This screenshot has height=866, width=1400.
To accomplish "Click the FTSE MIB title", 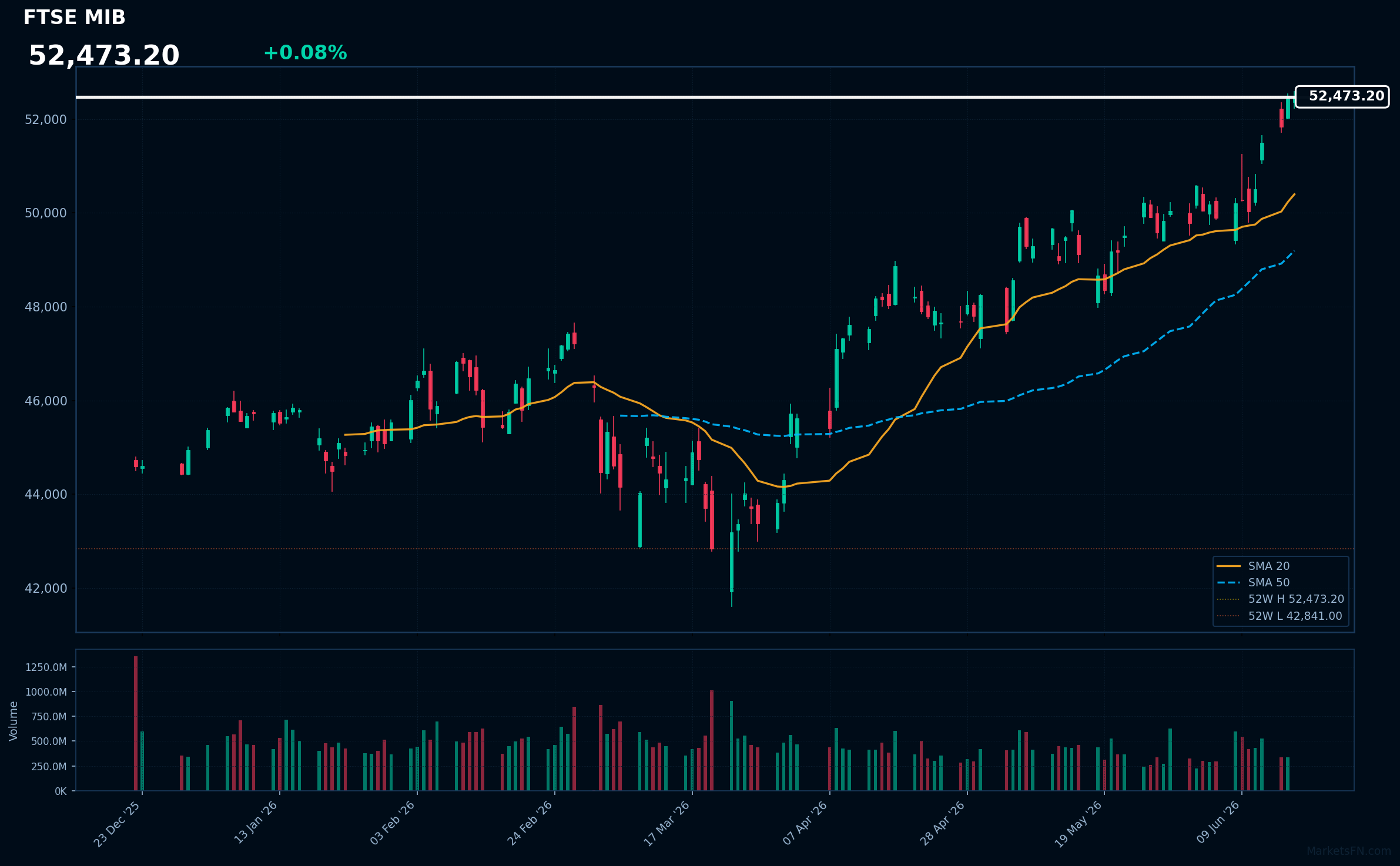I will 75,18.
